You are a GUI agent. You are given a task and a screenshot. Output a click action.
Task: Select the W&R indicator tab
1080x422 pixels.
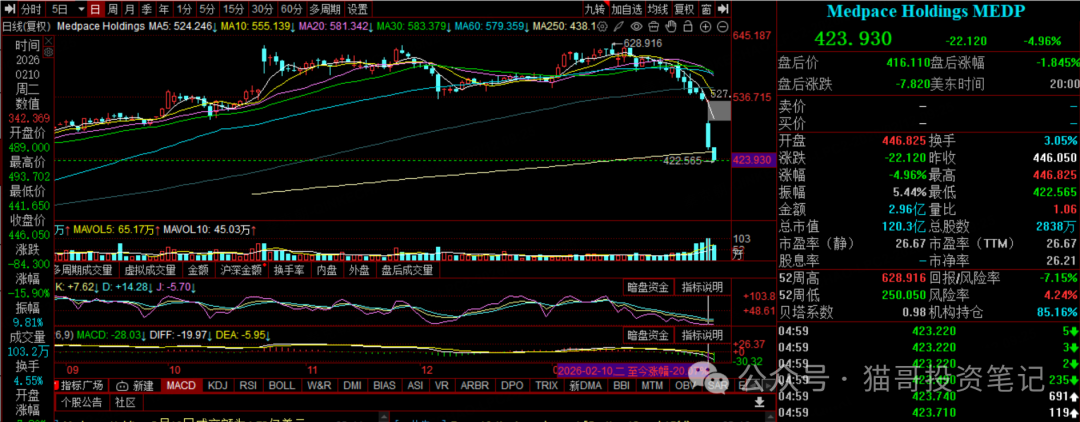[x=319, y=385]
